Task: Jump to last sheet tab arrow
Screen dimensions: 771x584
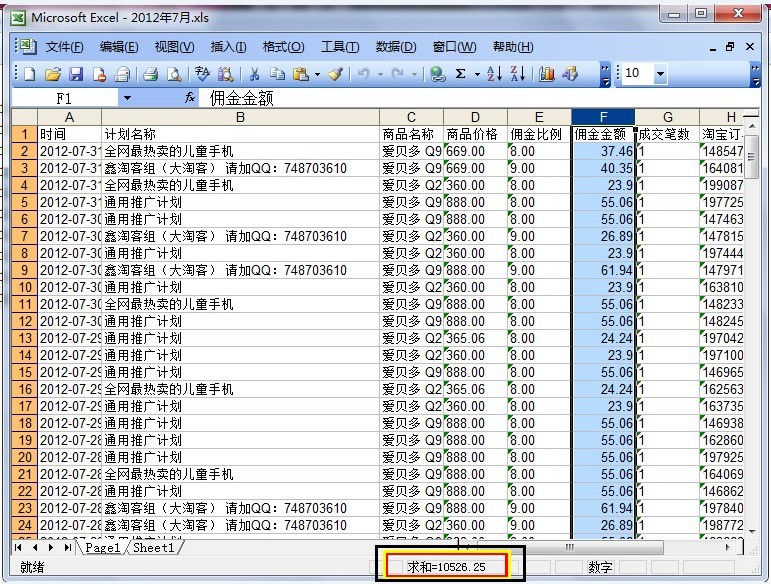Action: [x=67, y=548]
